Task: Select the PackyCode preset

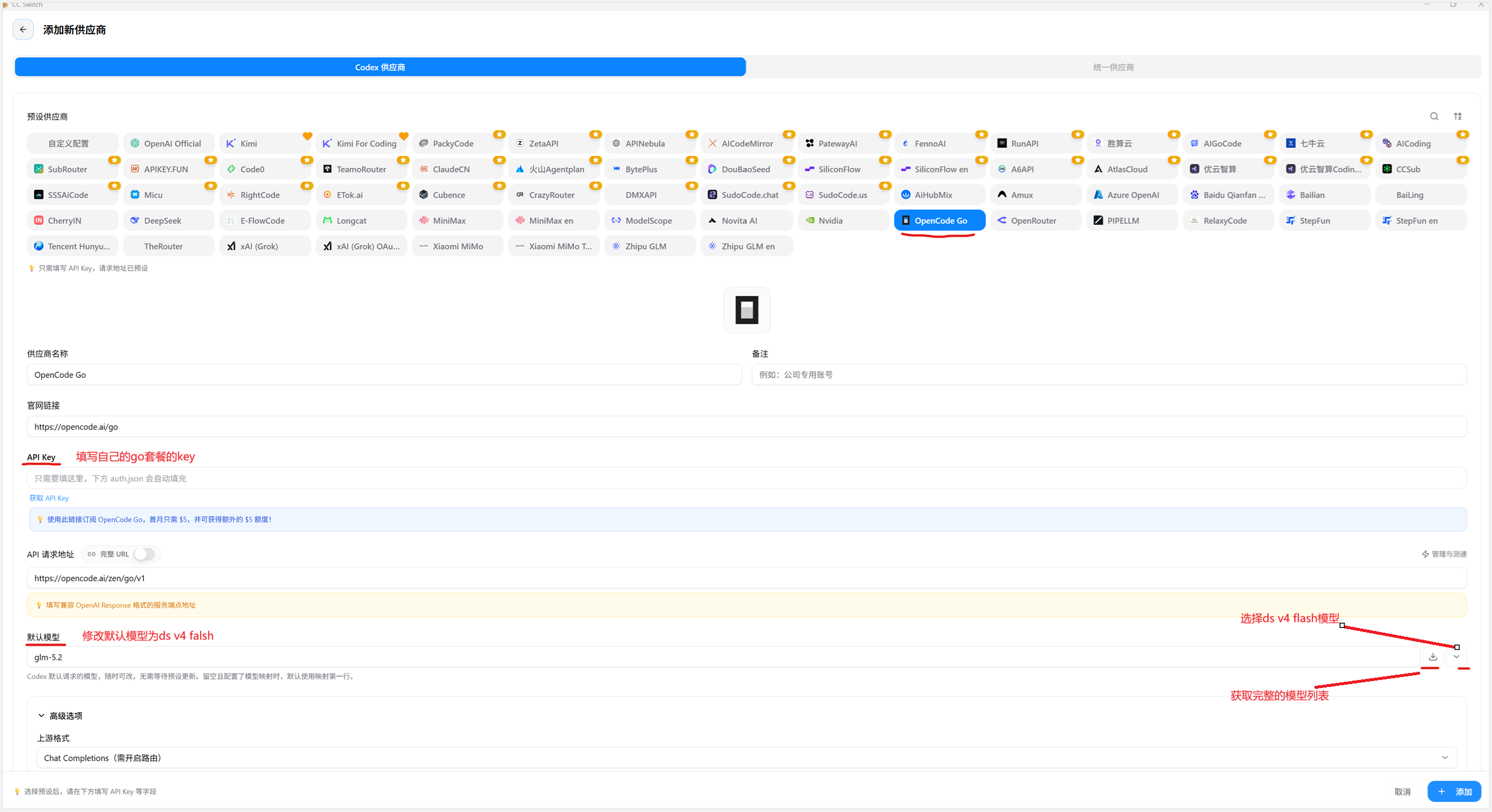Action: [458, 143]
